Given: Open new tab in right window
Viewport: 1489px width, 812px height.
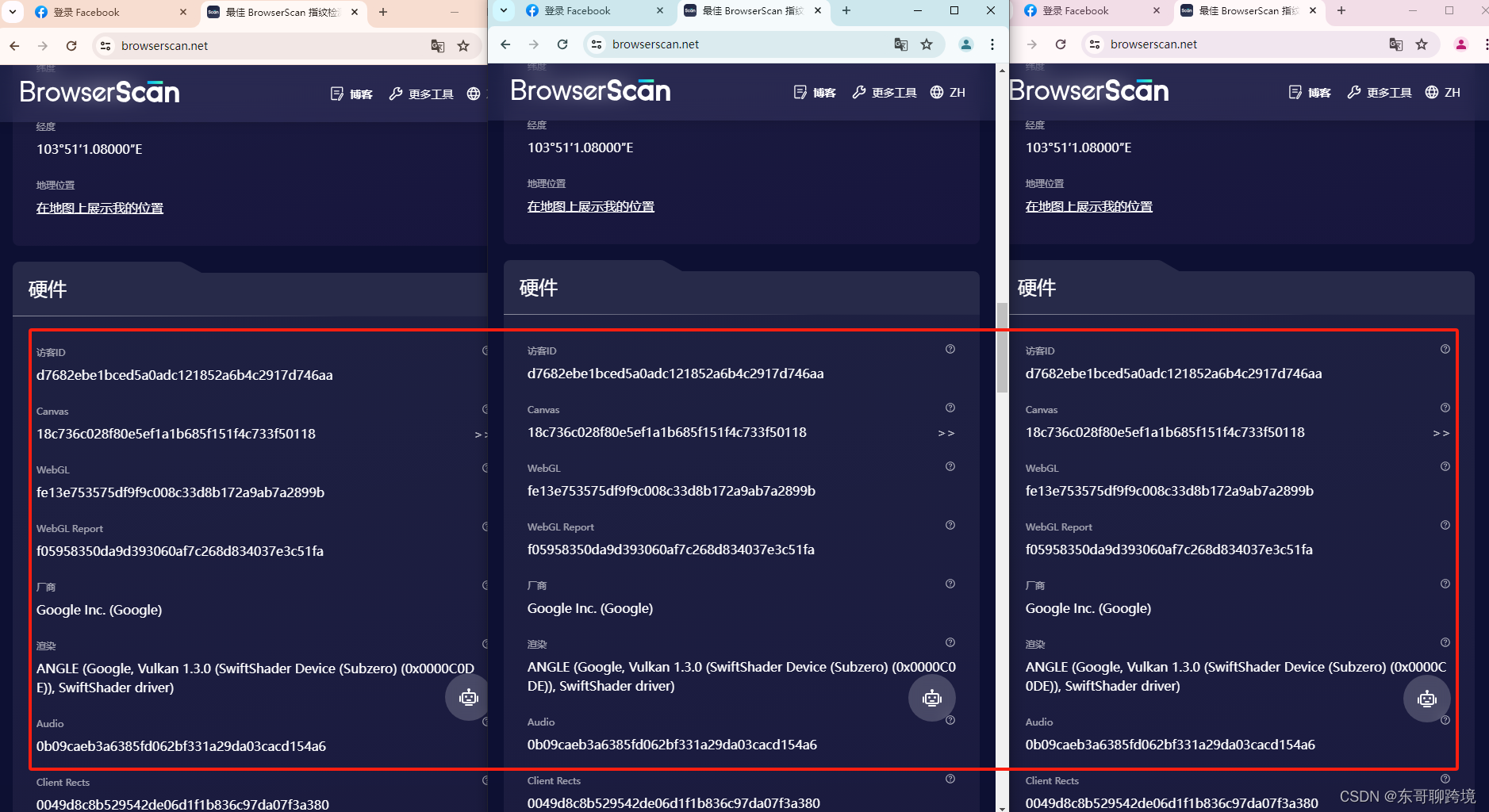Looking at the screenshot, I should coord(1341,10).
